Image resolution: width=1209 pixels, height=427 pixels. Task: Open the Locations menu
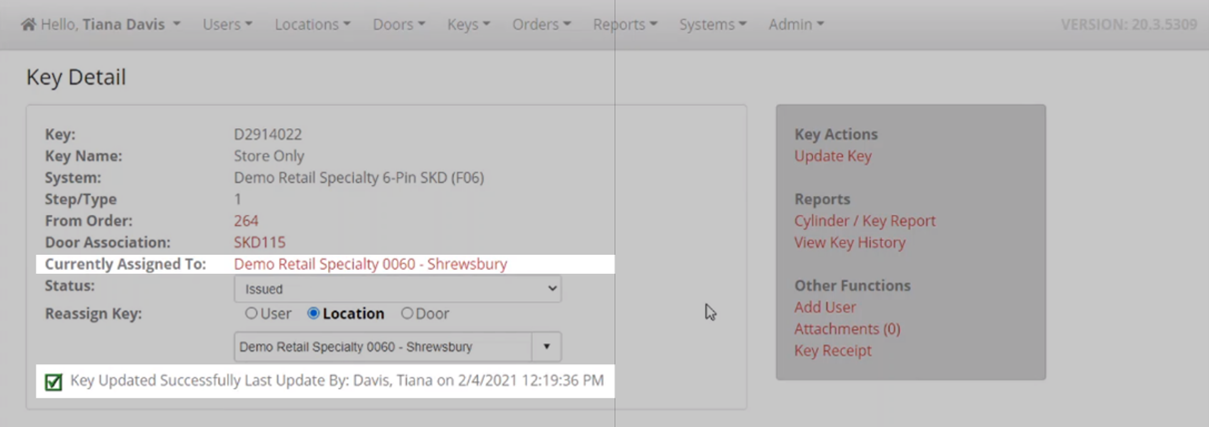click(x=312, y=24)
